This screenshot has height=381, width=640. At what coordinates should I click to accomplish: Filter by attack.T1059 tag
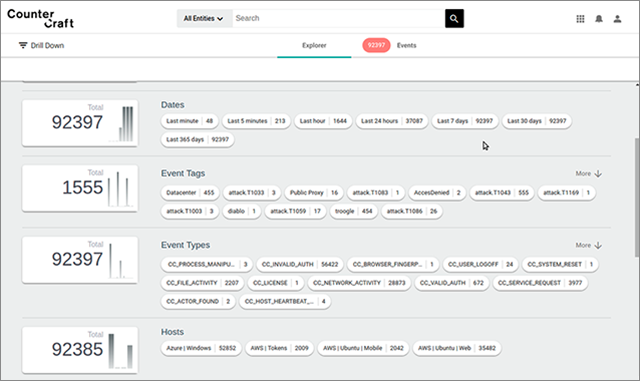pyautogui.click(x=295, y=211)
